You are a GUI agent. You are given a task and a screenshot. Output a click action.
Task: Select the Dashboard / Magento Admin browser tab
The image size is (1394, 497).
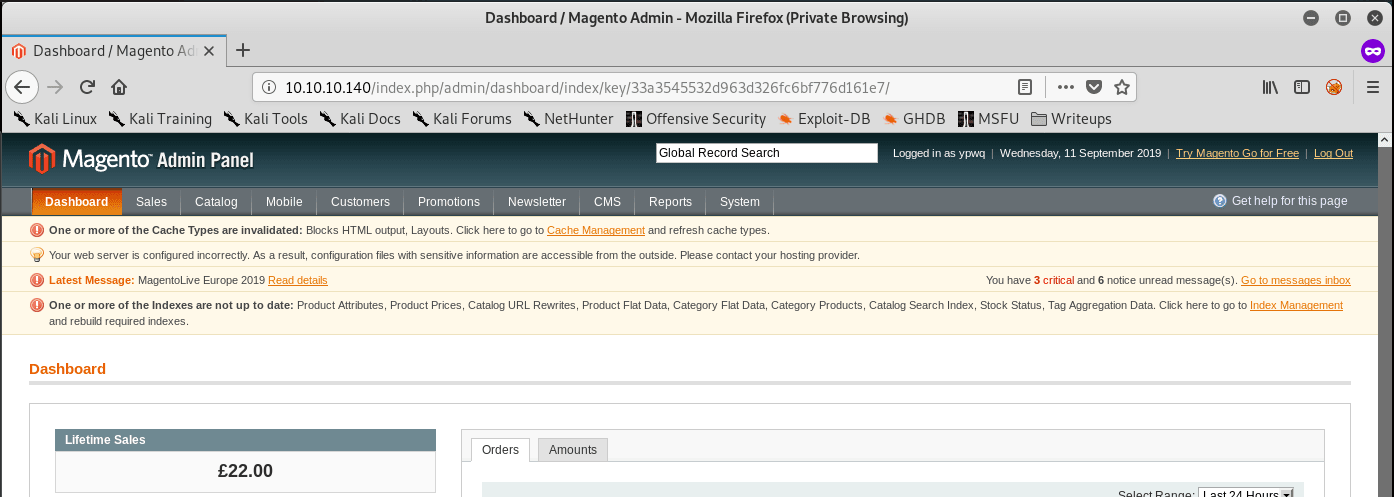point(116,50)
